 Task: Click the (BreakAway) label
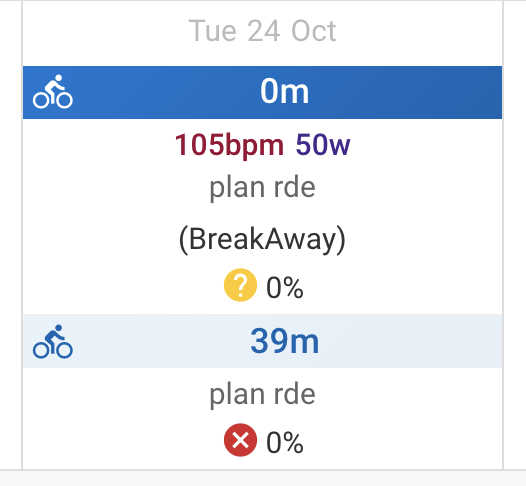262,239
